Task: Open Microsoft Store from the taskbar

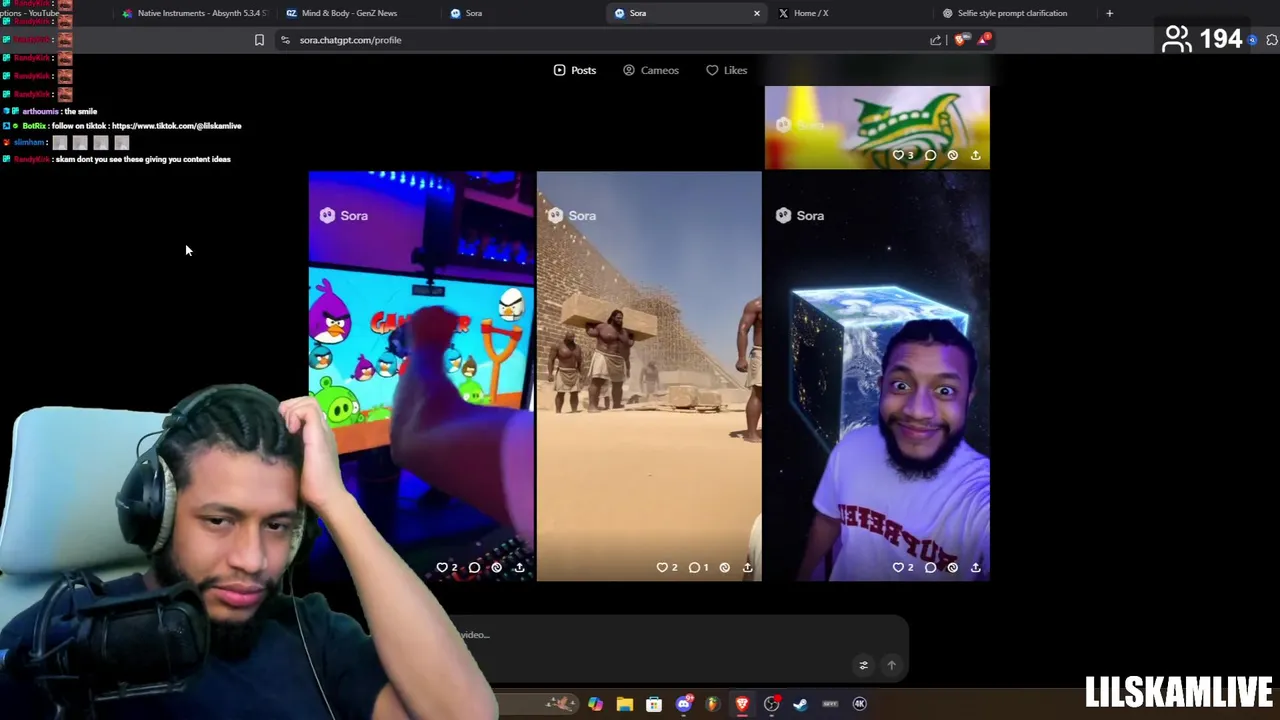Action: pyautogui.click(x=654, y=704)
